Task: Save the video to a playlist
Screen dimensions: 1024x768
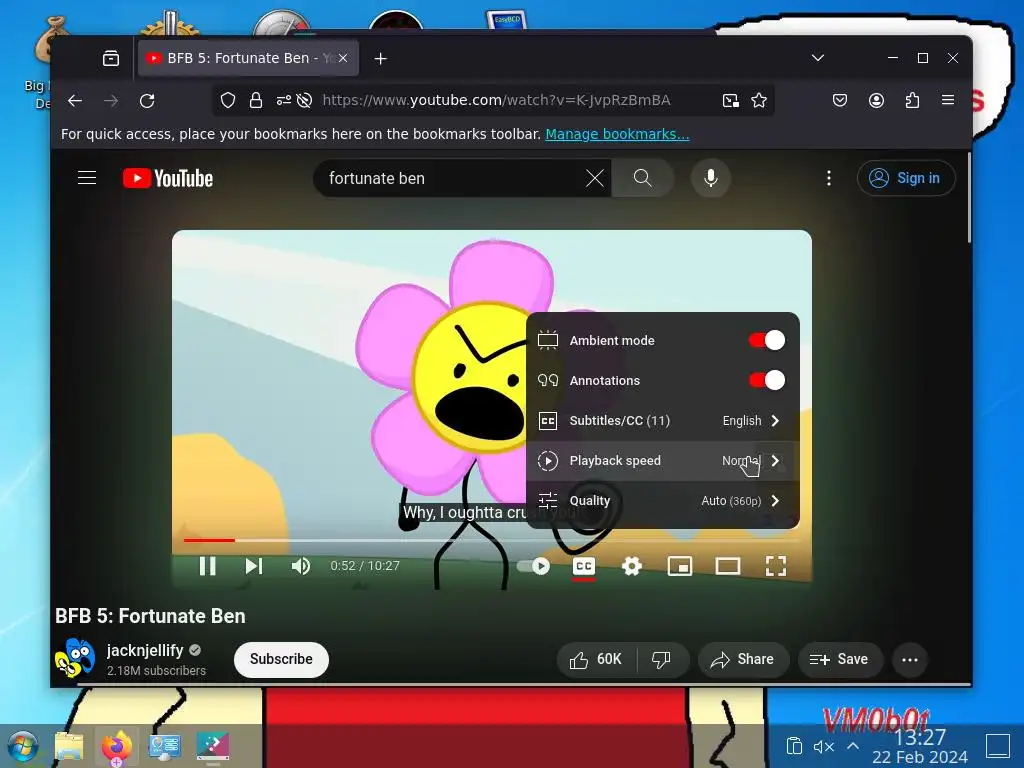Action: 839,660
